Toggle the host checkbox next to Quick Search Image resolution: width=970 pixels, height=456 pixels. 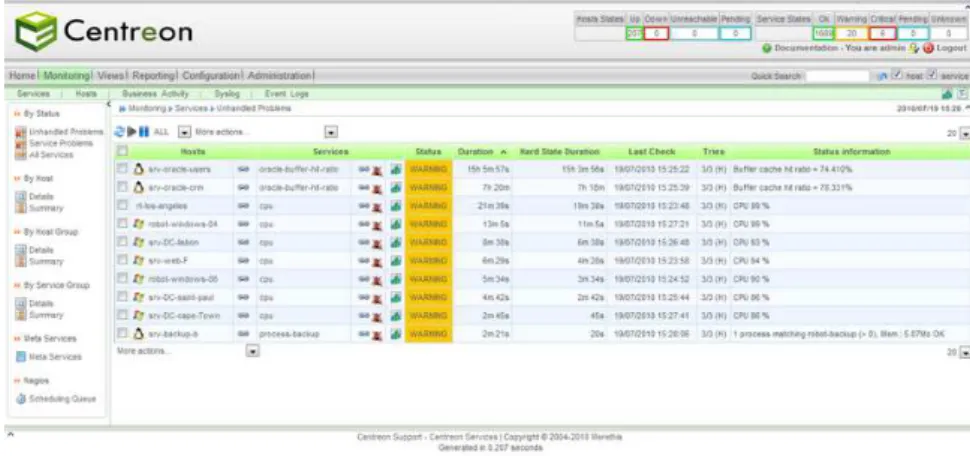point(896,75)
